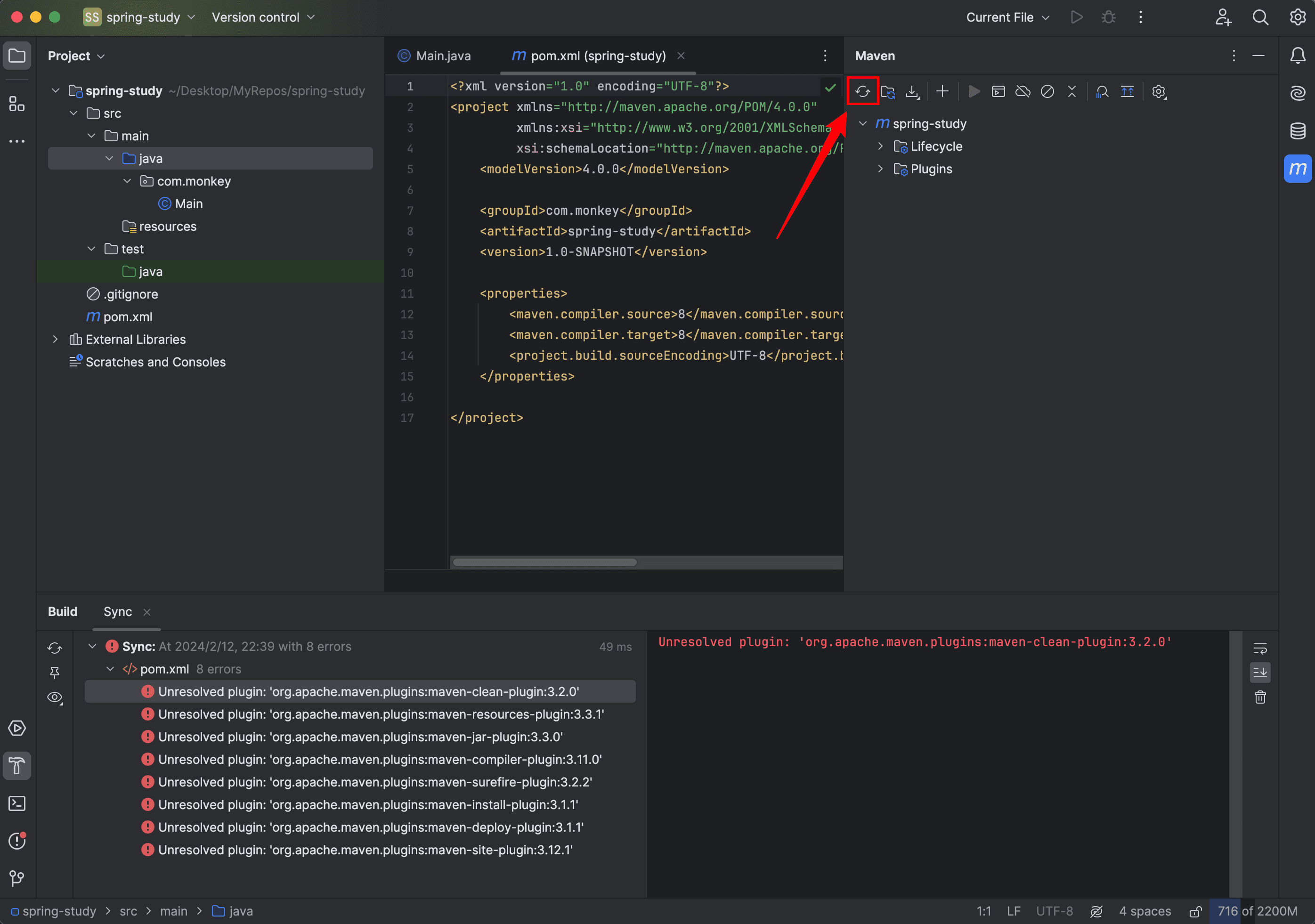The width and height of the screenshot is (1315, 924).
Task: Open Services tool window icon
Action: click(17, 728)
